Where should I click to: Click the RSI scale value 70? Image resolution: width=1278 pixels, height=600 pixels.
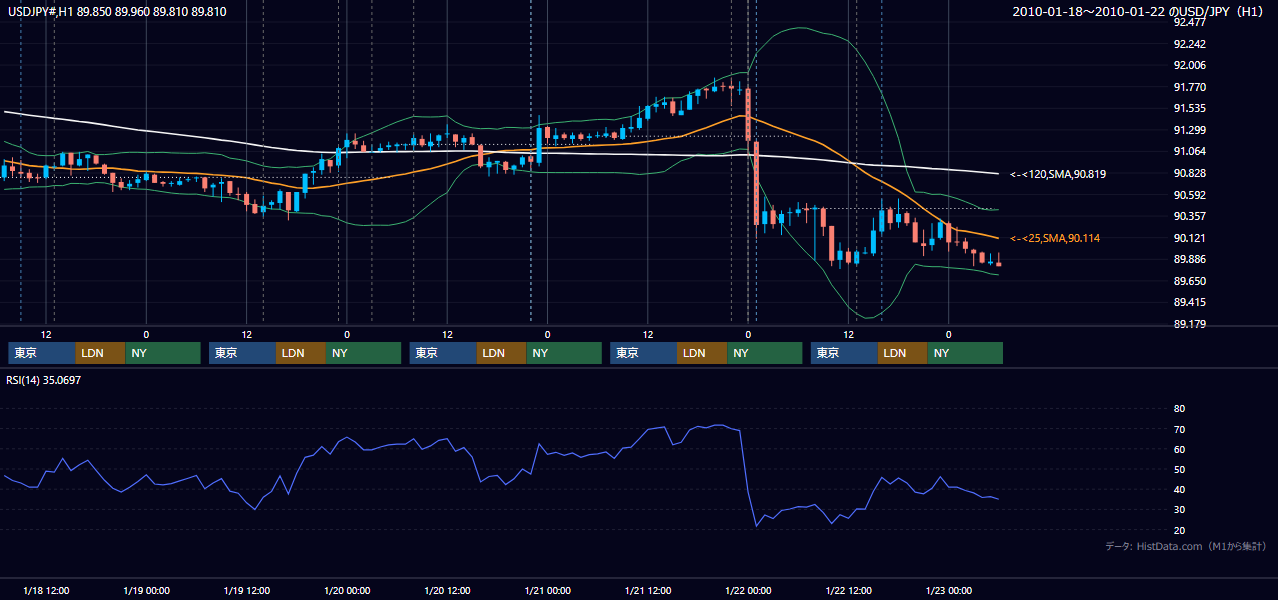[1179, 429]
